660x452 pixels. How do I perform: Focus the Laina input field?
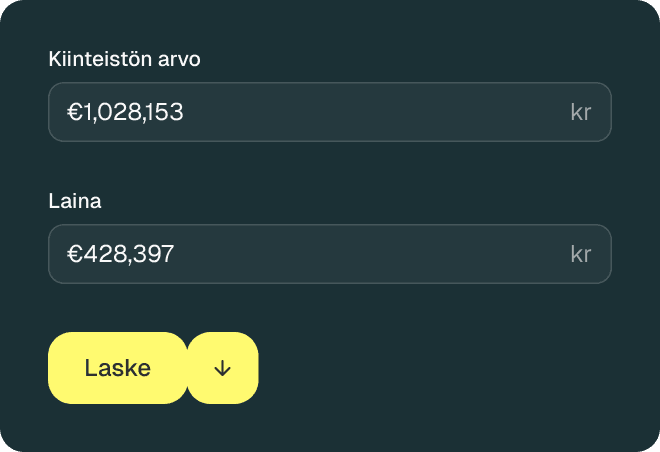tap(329, 254)
